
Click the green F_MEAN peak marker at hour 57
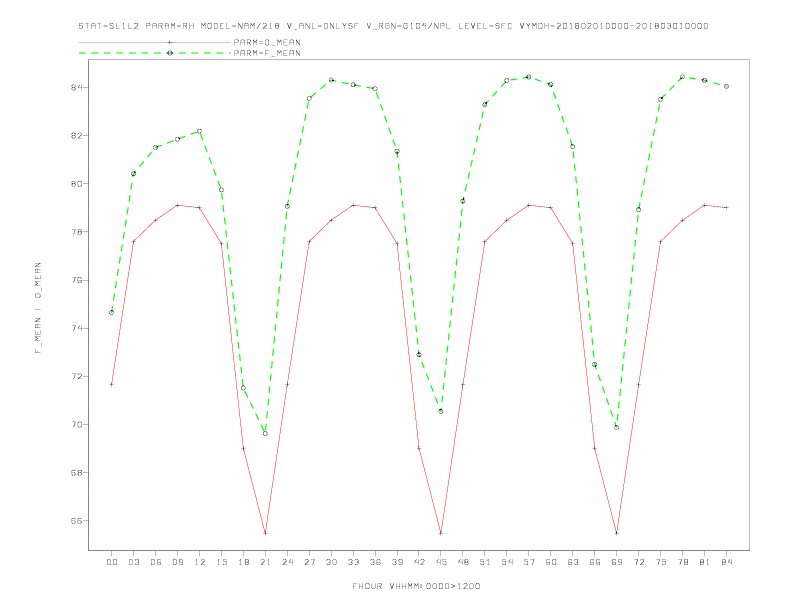point(529,77)
